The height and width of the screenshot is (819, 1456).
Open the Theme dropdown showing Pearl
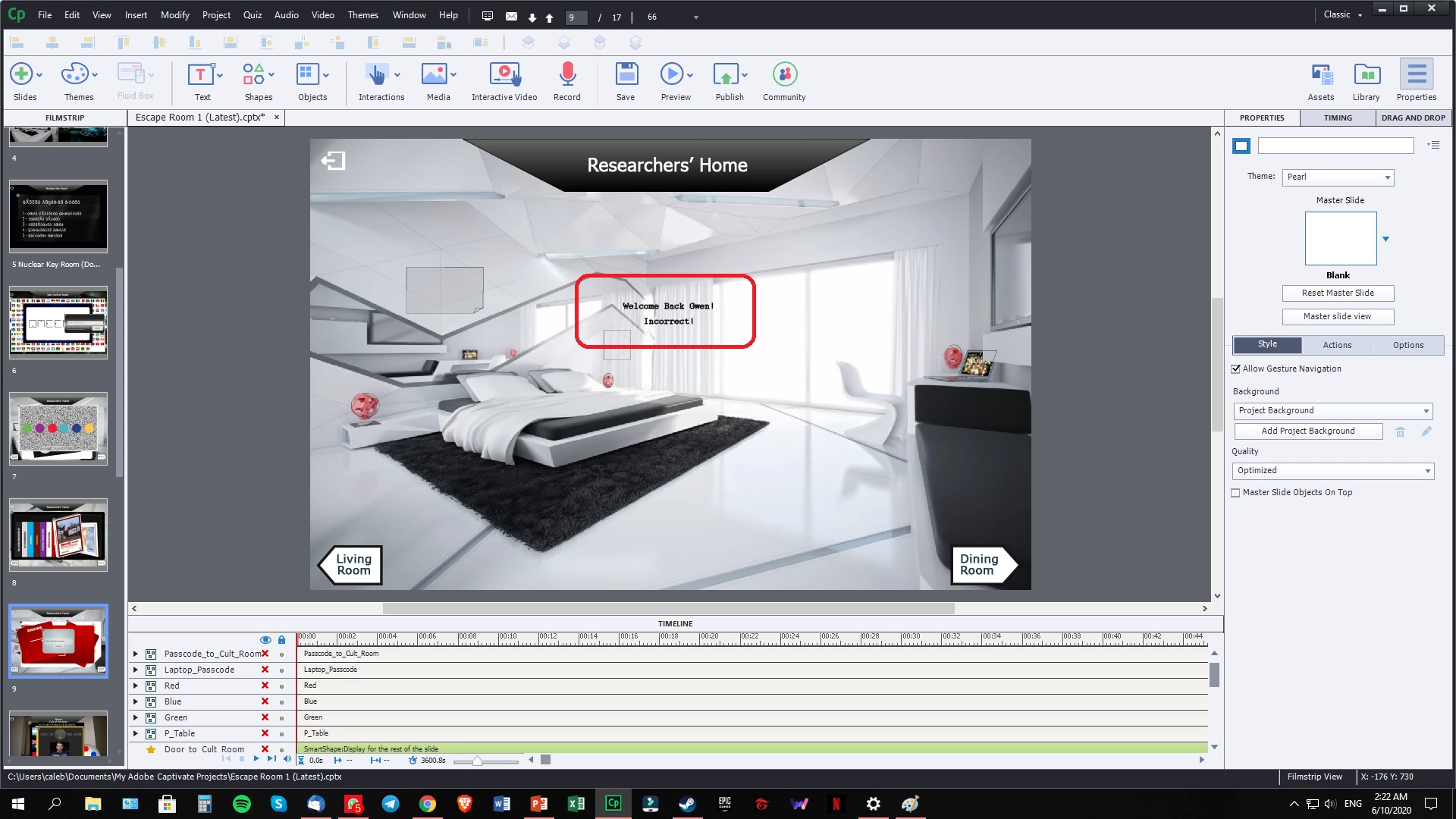pos(1338,177)
